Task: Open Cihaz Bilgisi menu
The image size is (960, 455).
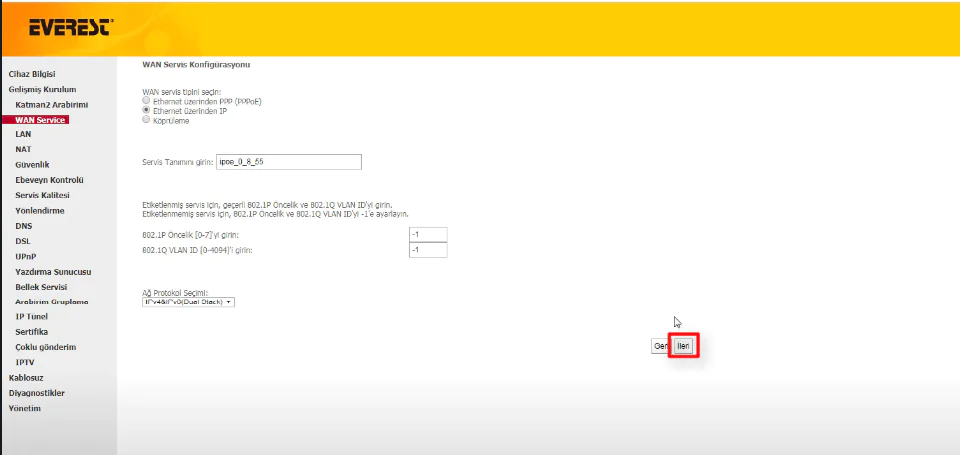Action: (32, 74)
